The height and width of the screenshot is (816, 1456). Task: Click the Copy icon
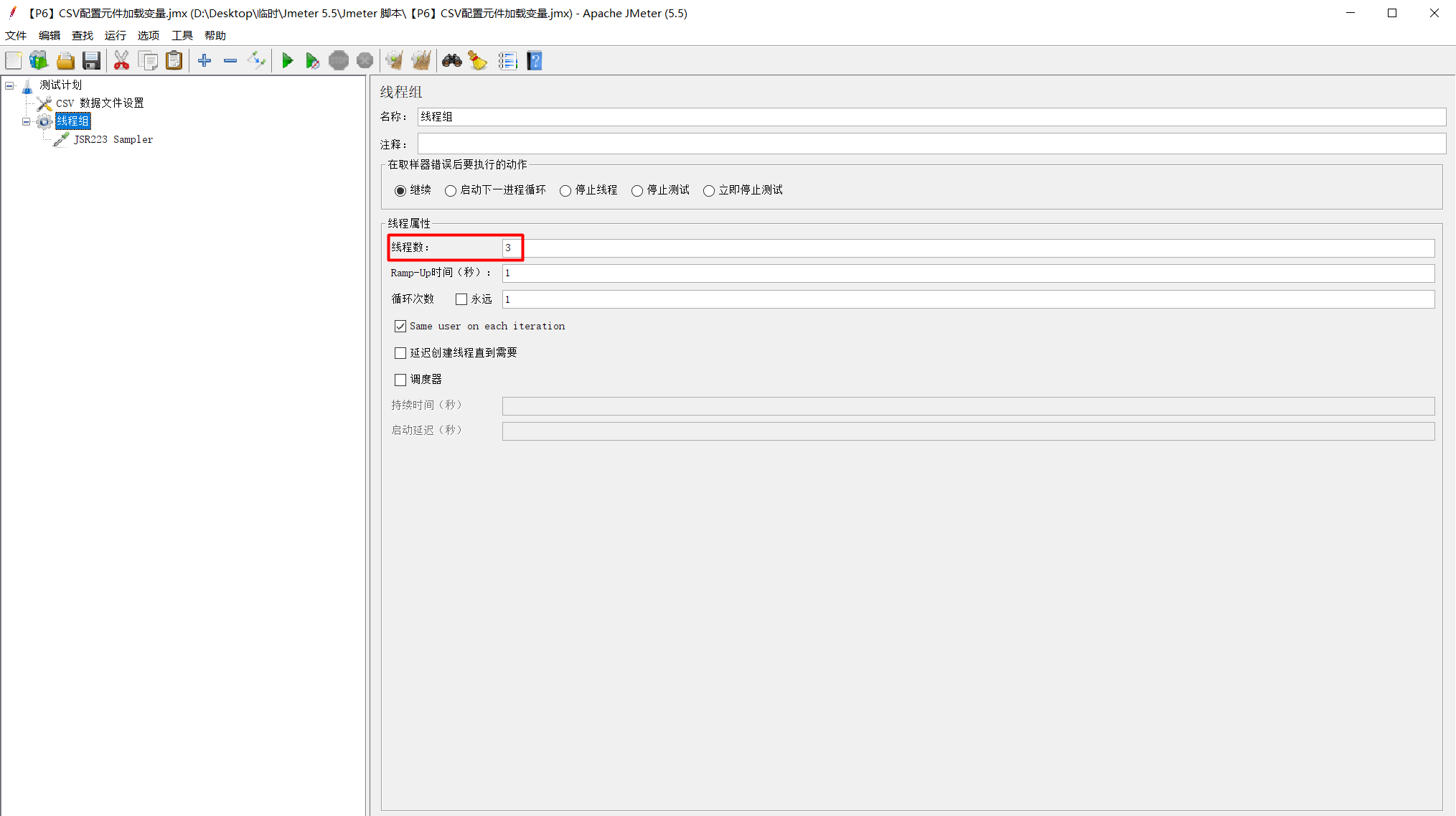click(x=148, y=61)
